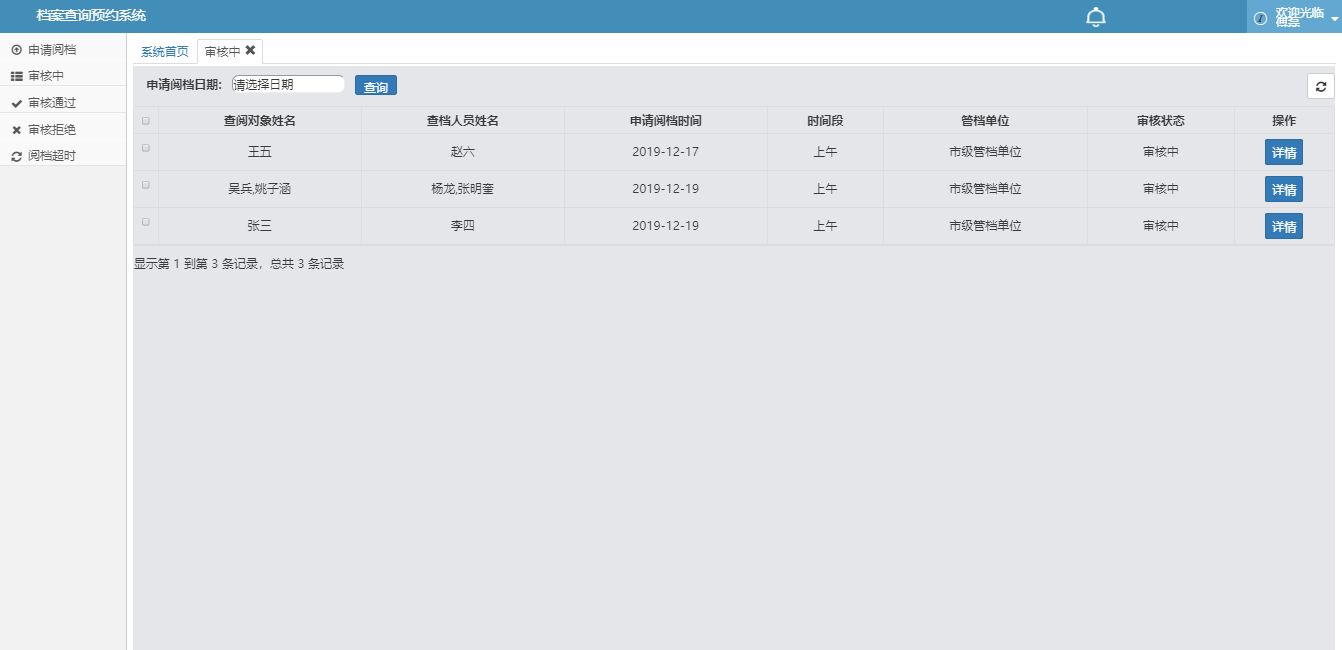Image resolution: width=1342 pixels, height=650 pixels.
Task: Open 阅档超时 in the sidebar
Action: [x=52, y=156]
